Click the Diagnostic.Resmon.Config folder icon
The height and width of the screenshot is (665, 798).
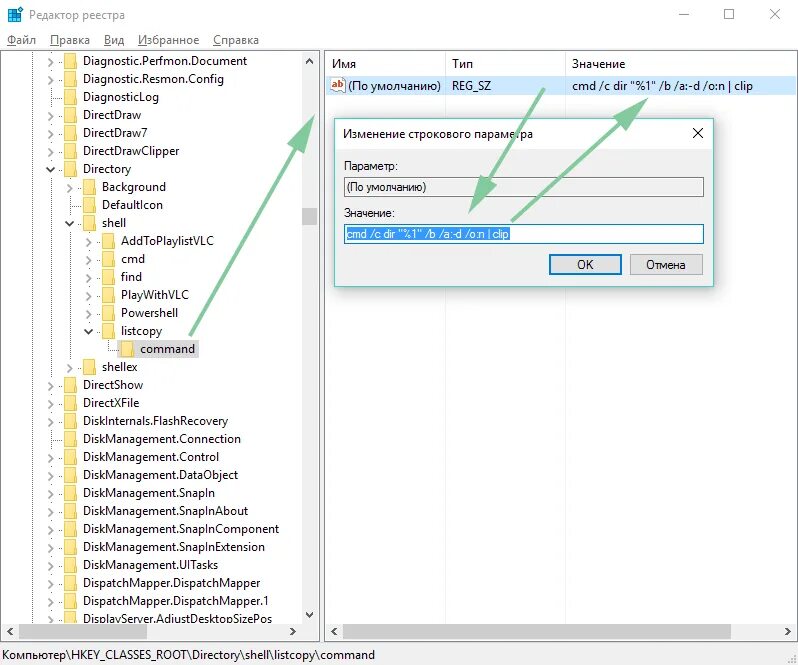(71, 79)
